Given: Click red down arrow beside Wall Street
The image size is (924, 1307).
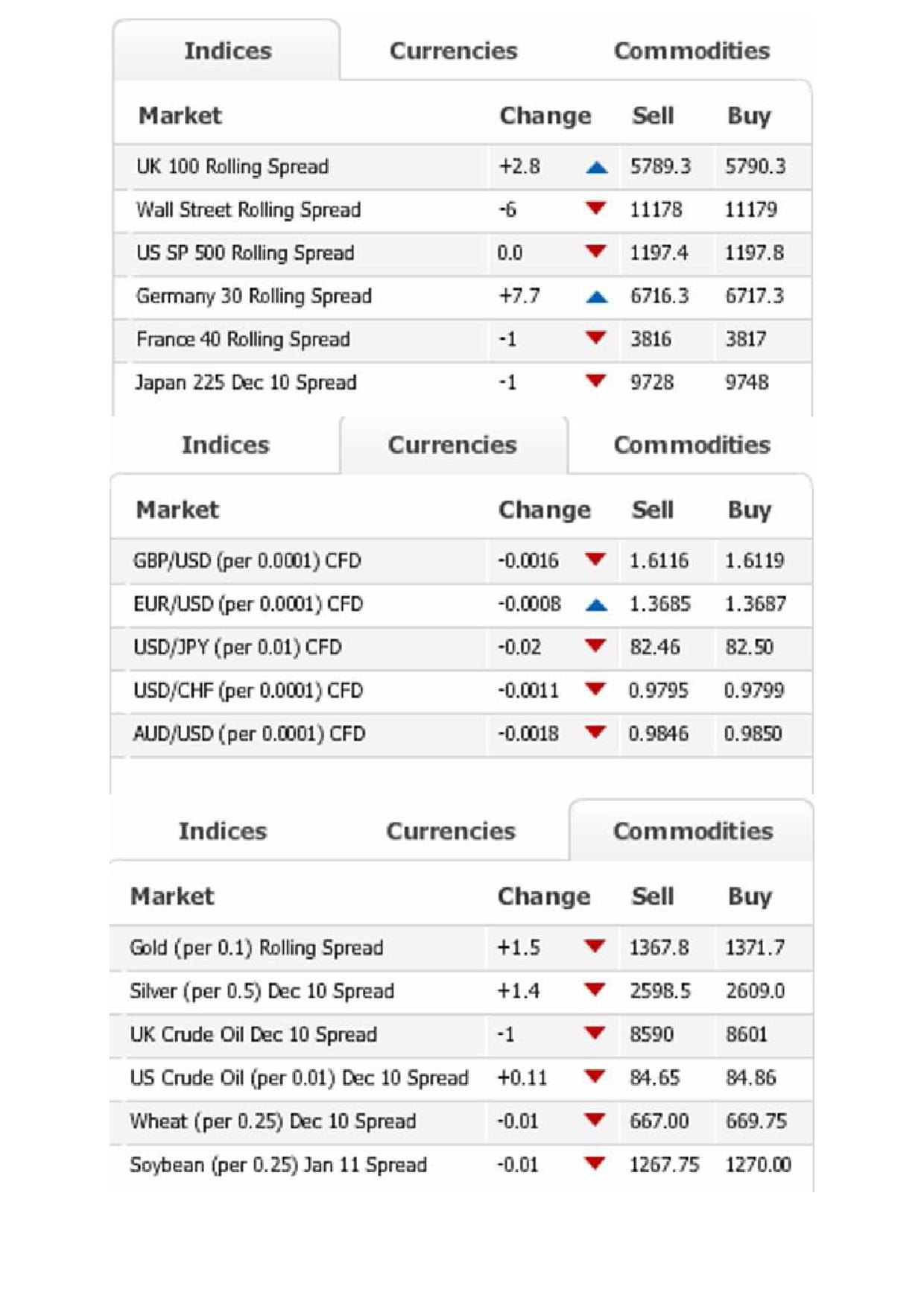Looking at the screenshot, I should pos(595,208).
